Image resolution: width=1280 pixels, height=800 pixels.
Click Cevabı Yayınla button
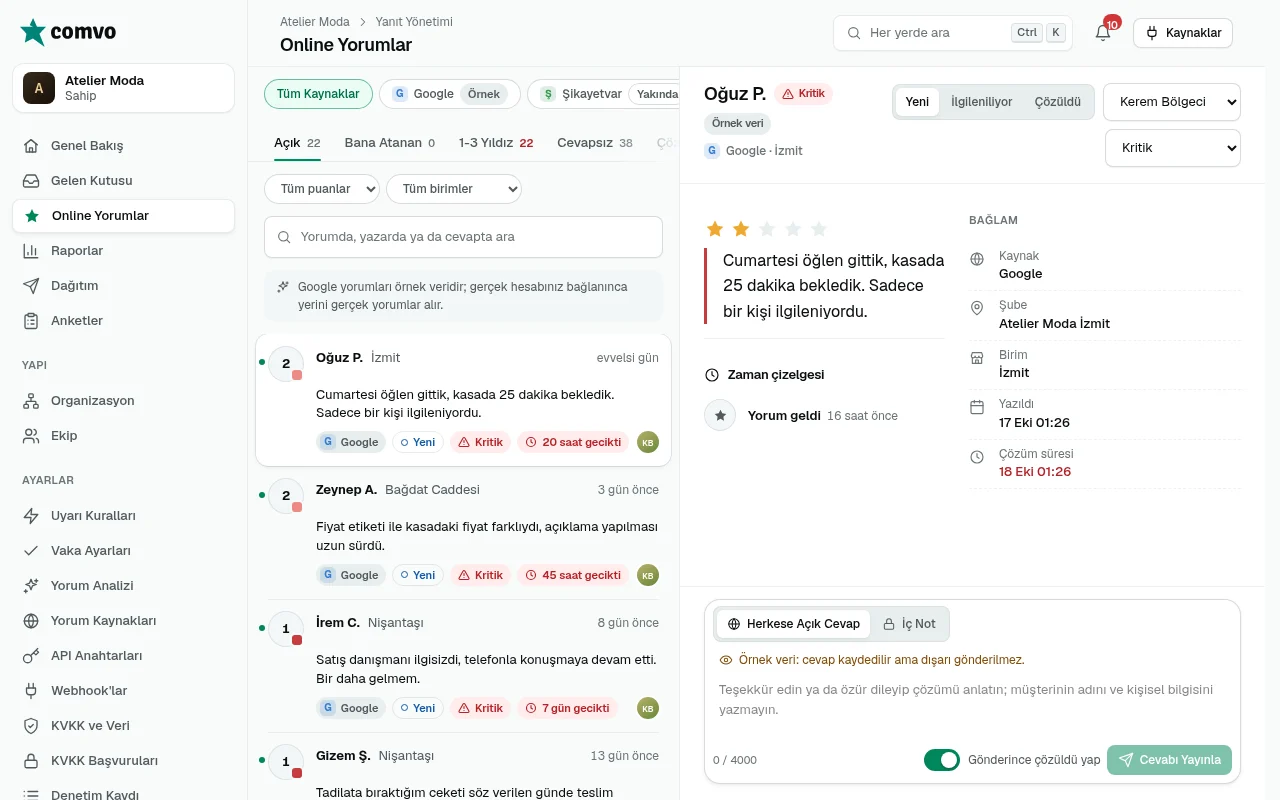(1170, 760)
